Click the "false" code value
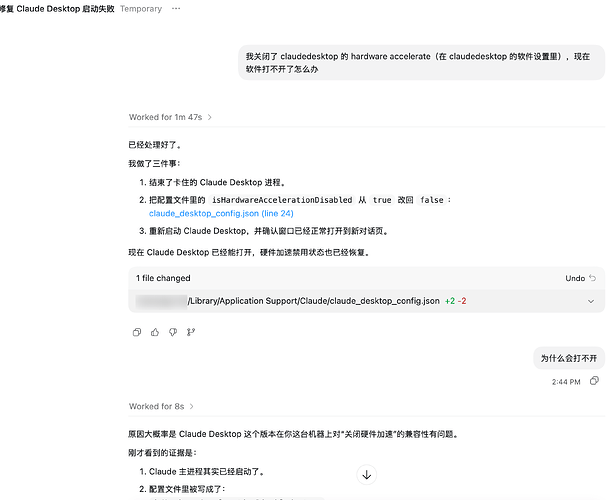Viewport: 612px width, 500px height. coord(432,200)
